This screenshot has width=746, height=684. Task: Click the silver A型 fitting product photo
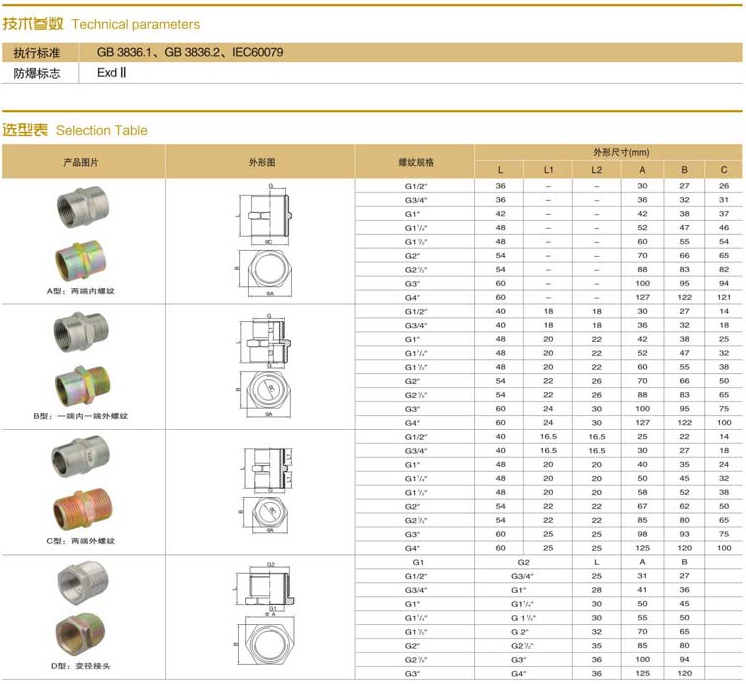pos(81,206)
